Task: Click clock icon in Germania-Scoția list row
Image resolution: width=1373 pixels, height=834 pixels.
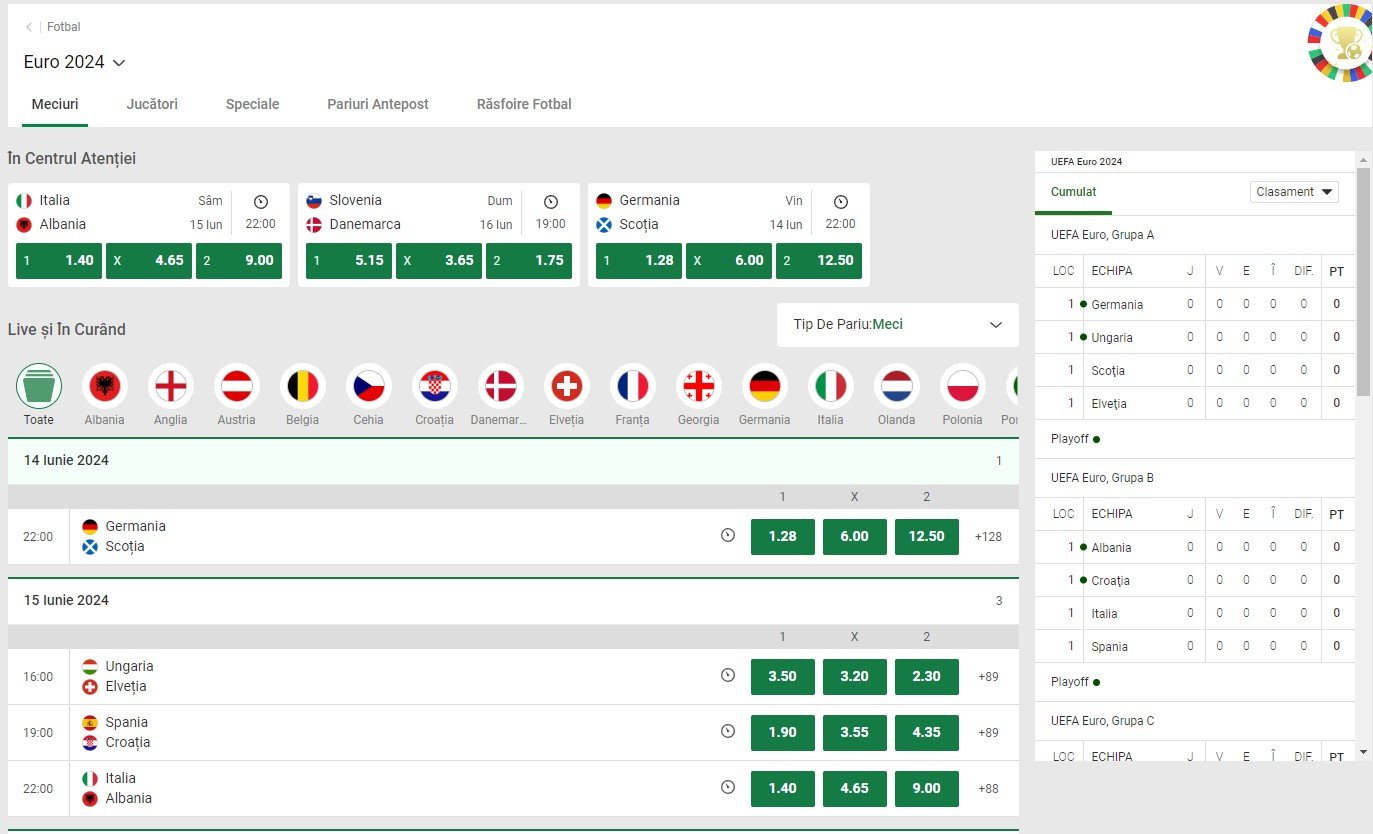Action: pos(728,536)
